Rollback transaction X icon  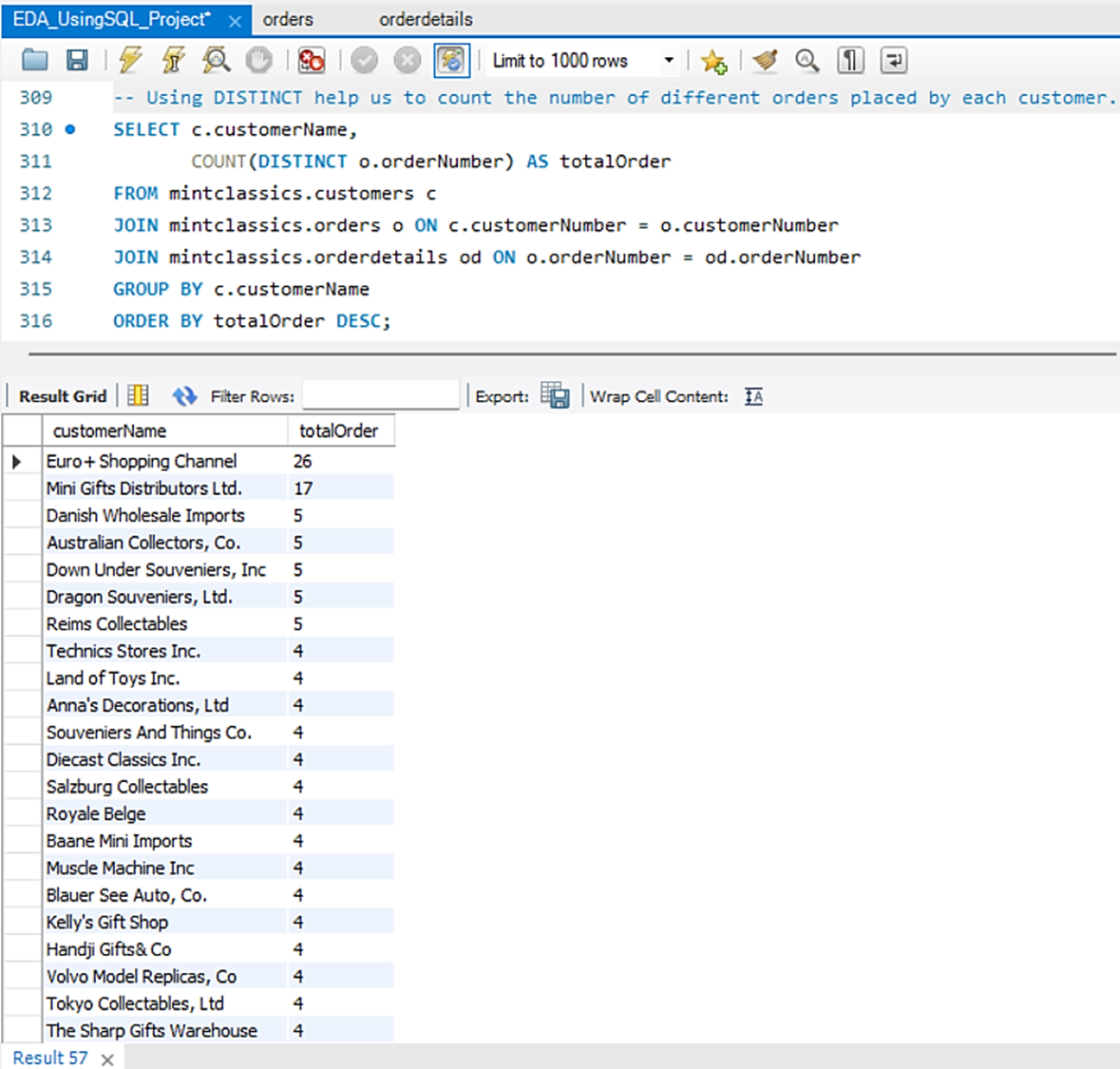point(408,60)
